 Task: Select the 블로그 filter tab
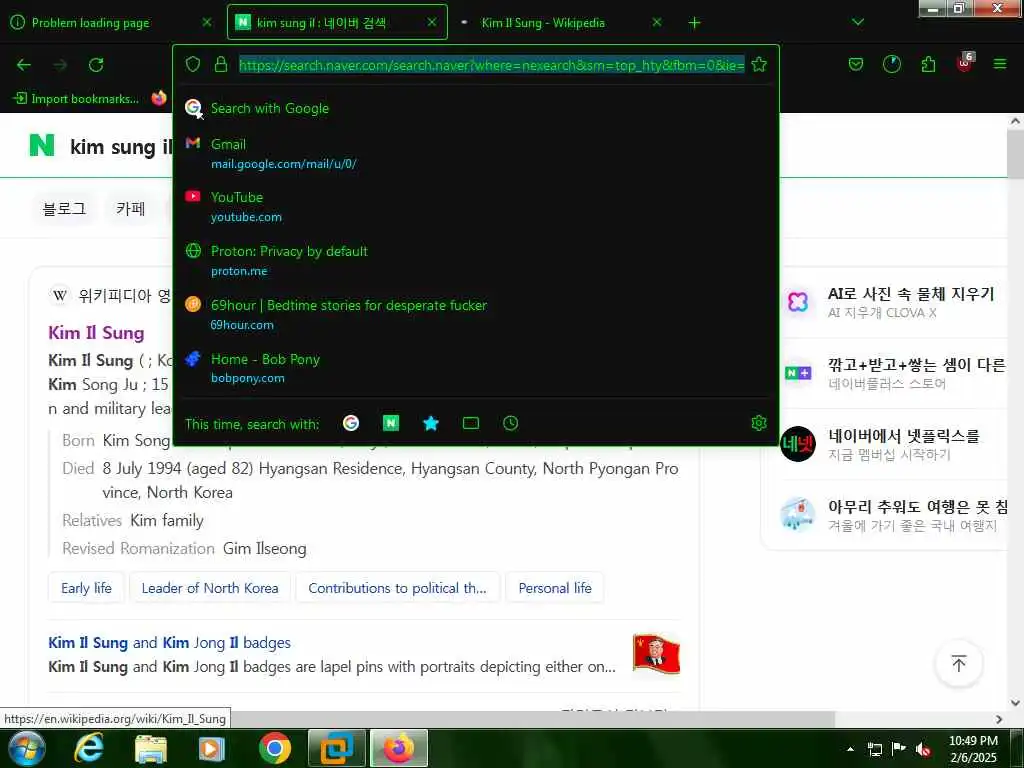(64, 208)
